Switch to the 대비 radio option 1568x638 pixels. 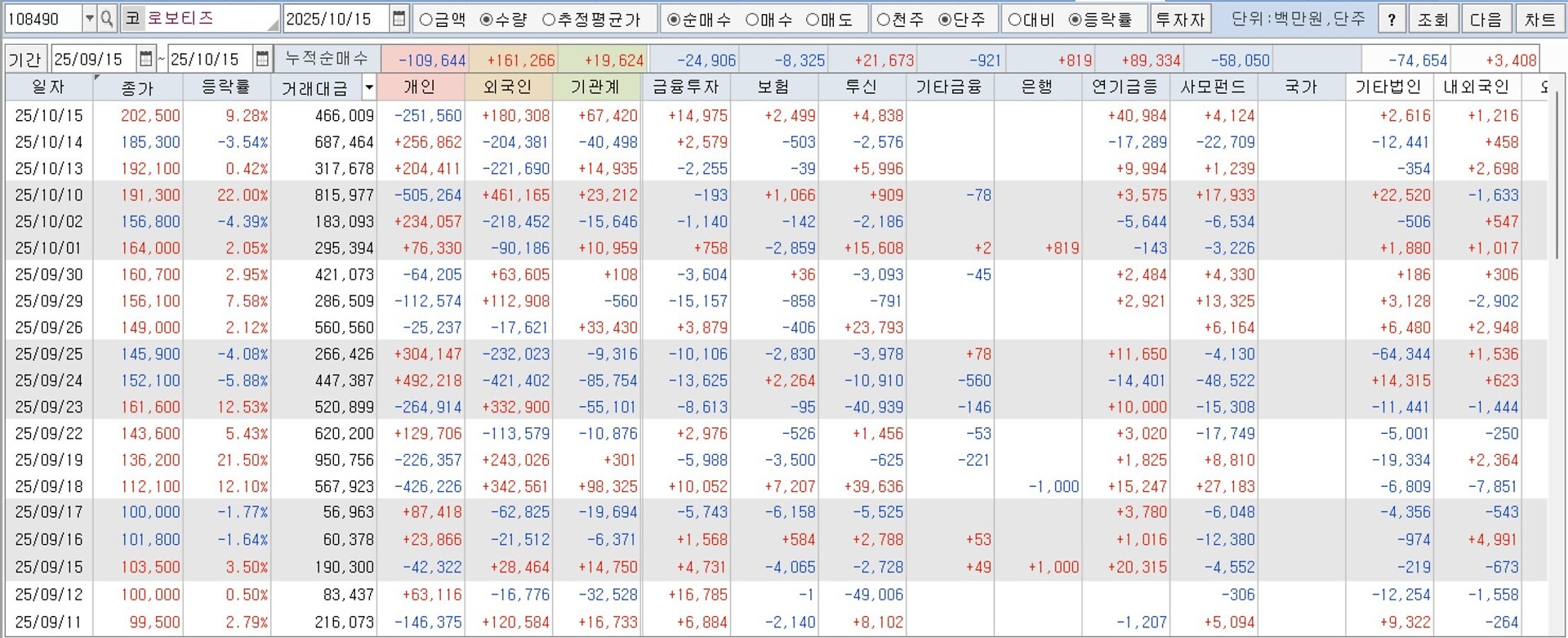click(1013, 20)
